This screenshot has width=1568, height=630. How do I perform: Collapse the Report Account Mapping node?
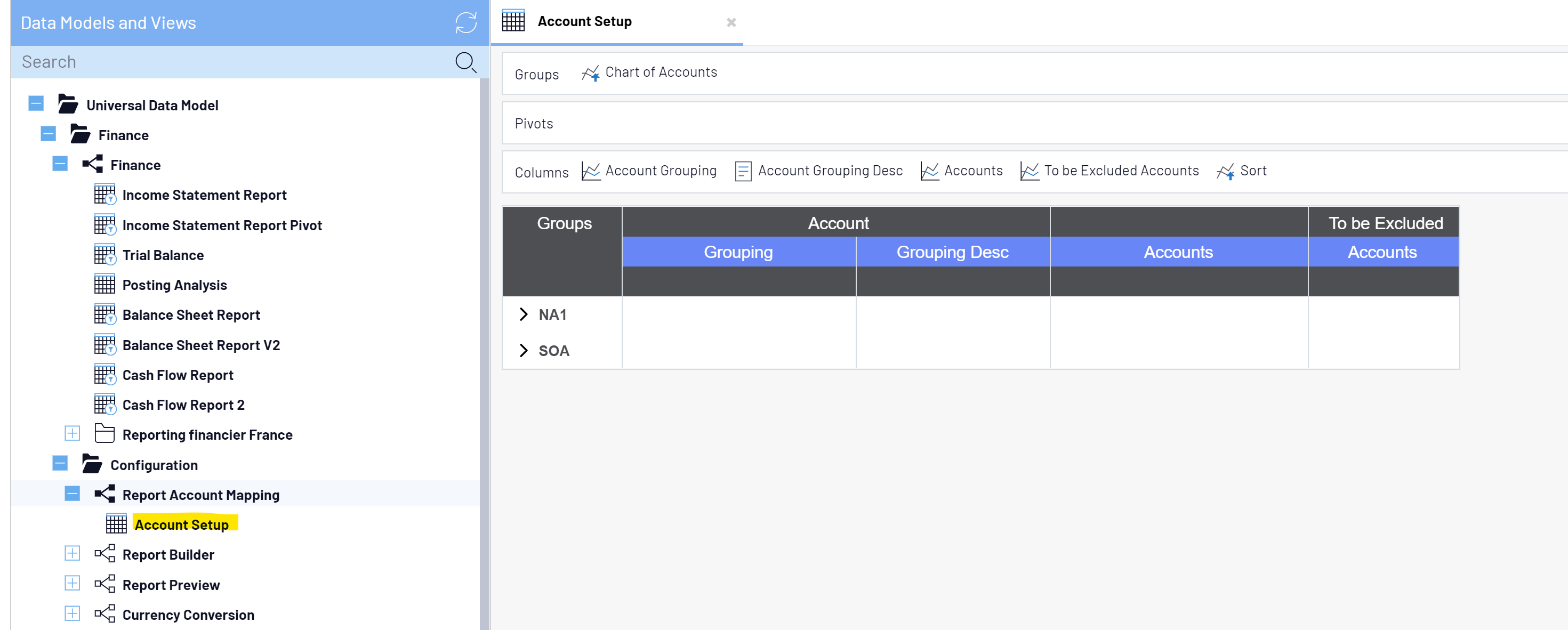pyautogui.click(x=72, y=493)
